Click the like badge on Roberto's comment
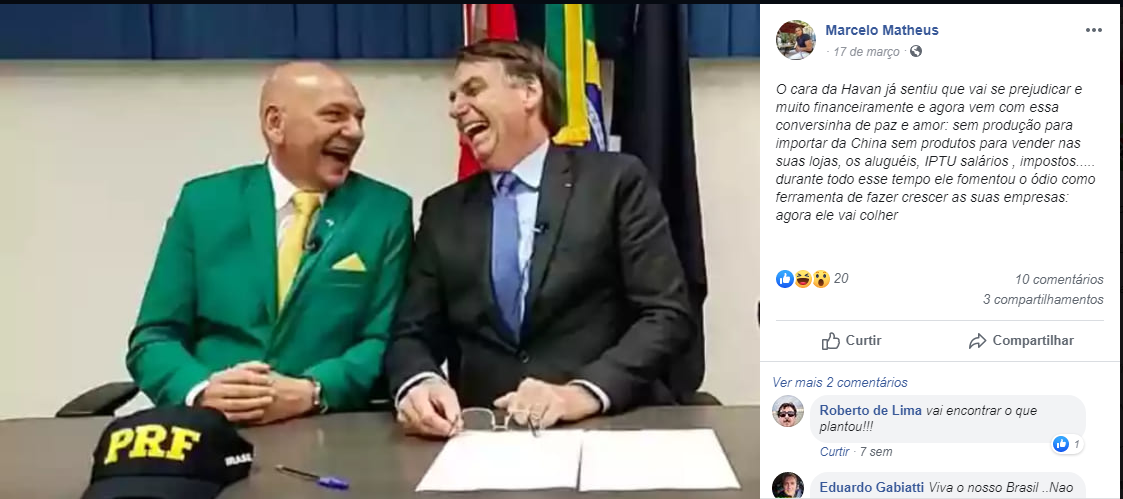This screenshot has width=1123, height=499. point(1067,445)
